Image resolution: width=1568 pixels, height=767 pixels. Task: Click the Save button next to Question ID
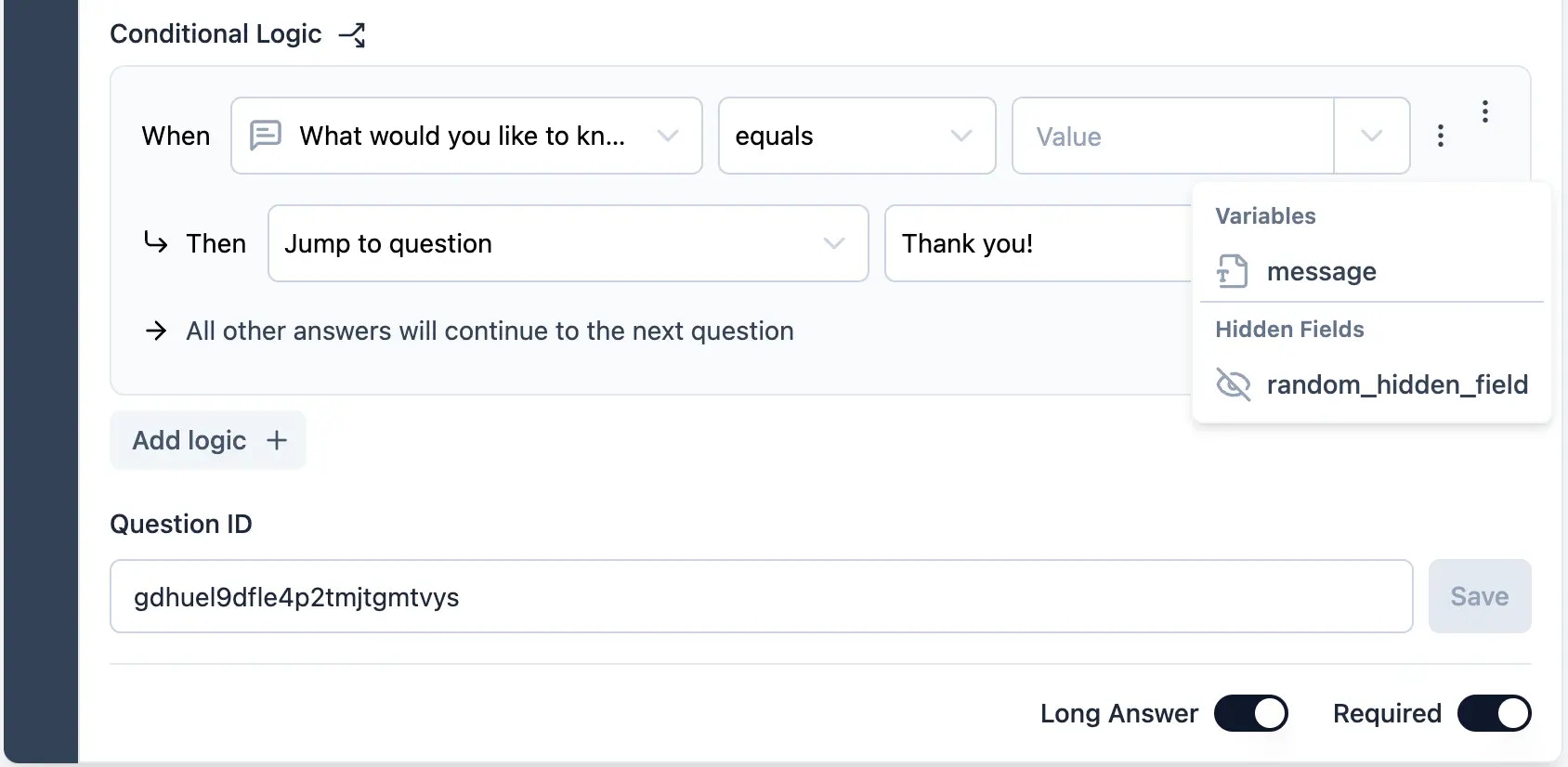1480,596
